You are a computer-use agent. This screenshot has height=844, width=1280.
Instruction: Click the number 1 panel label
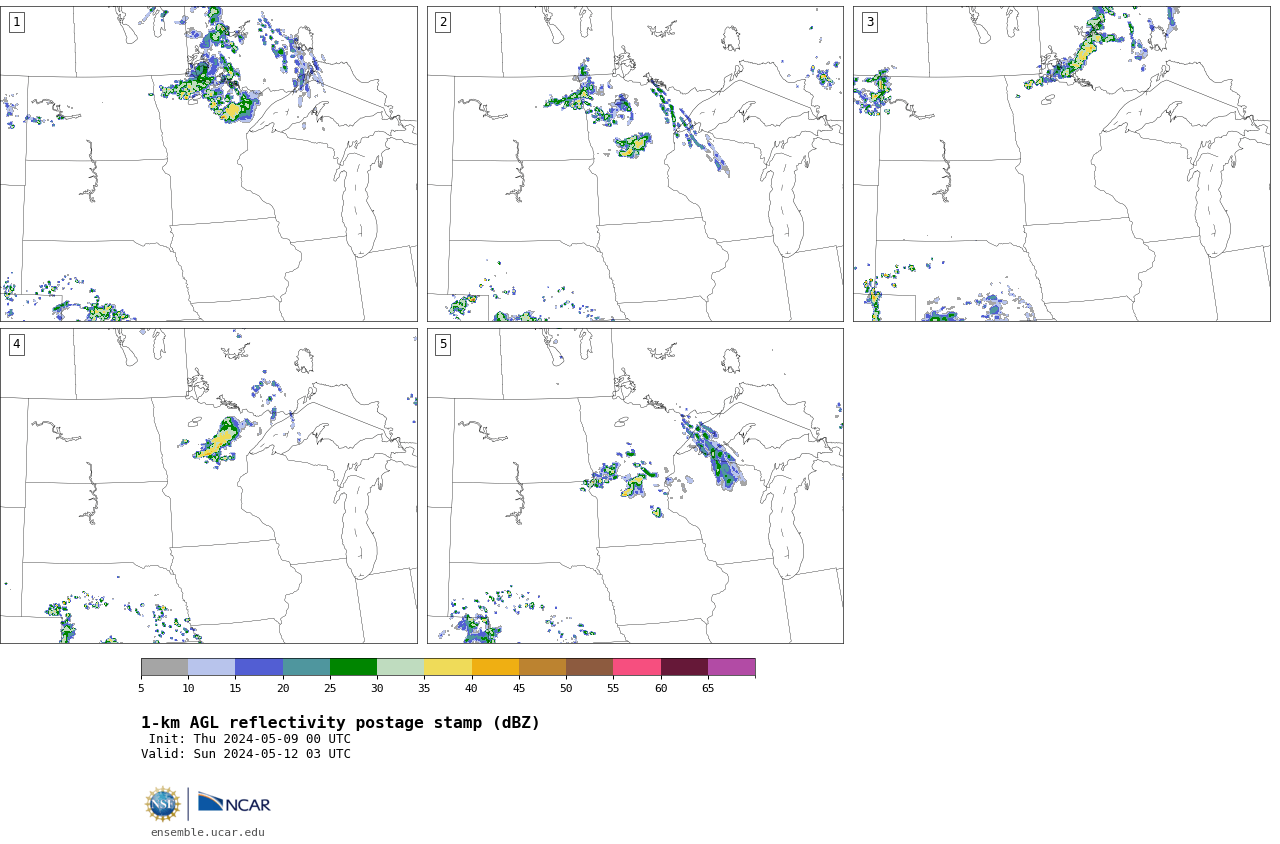click(16, 22)
